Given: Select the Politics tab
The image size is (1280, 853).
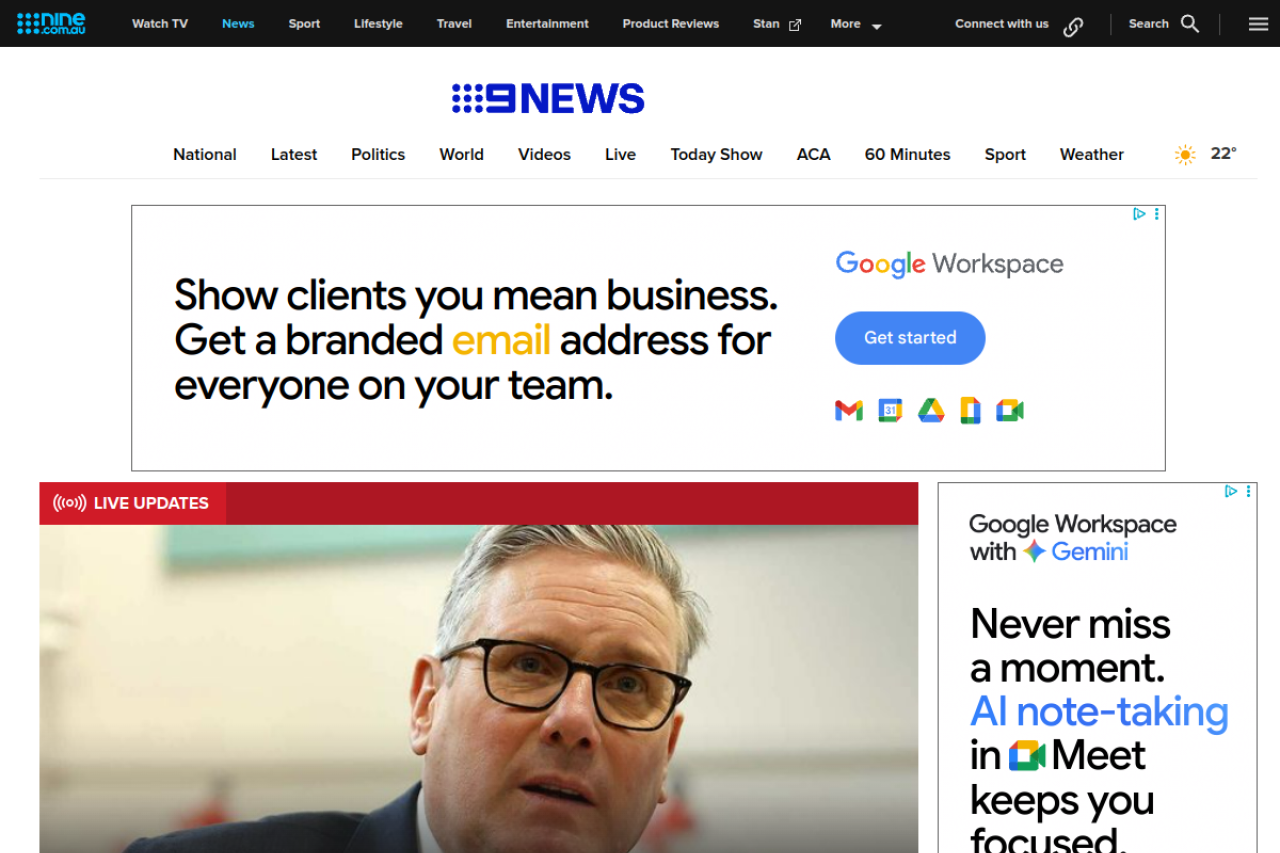Looking at the screenshot, I should [378, 154].
